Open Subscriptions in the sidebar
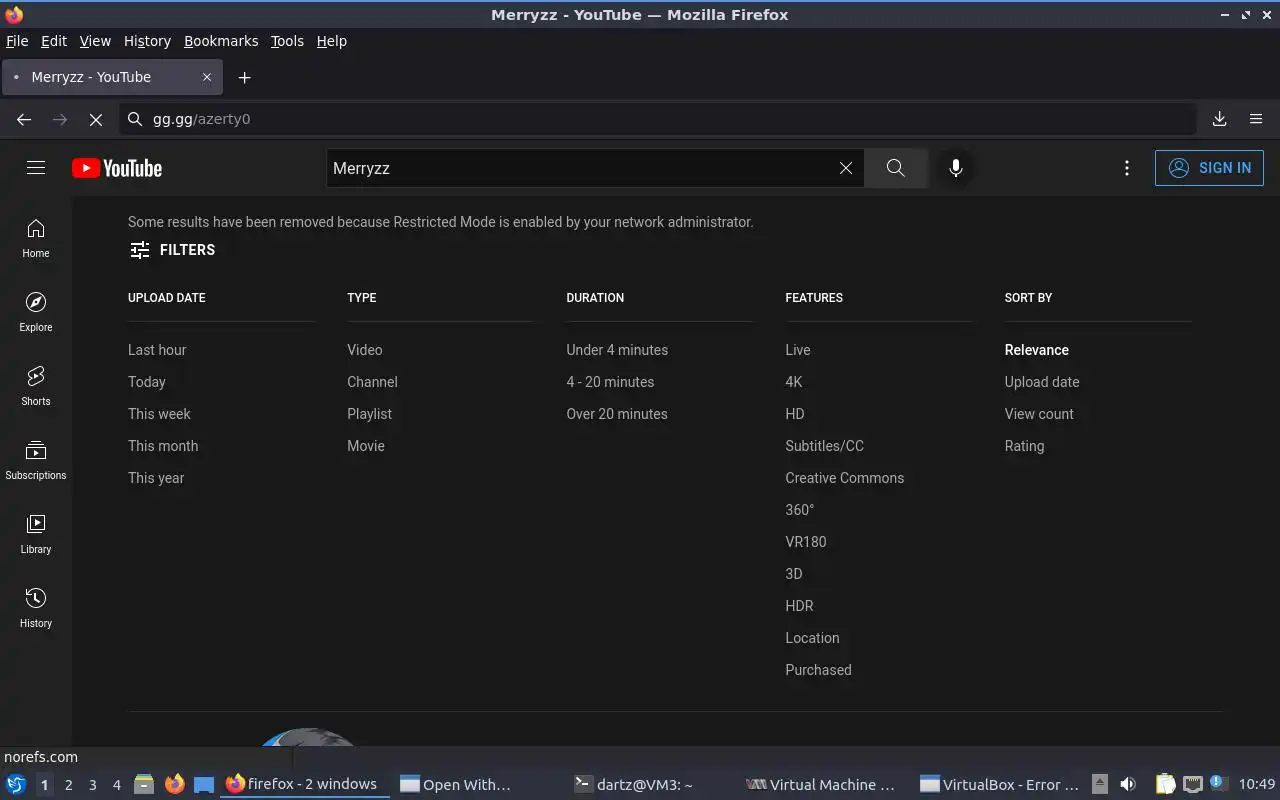The image size is (1280, 800). (x=36, y=460)
